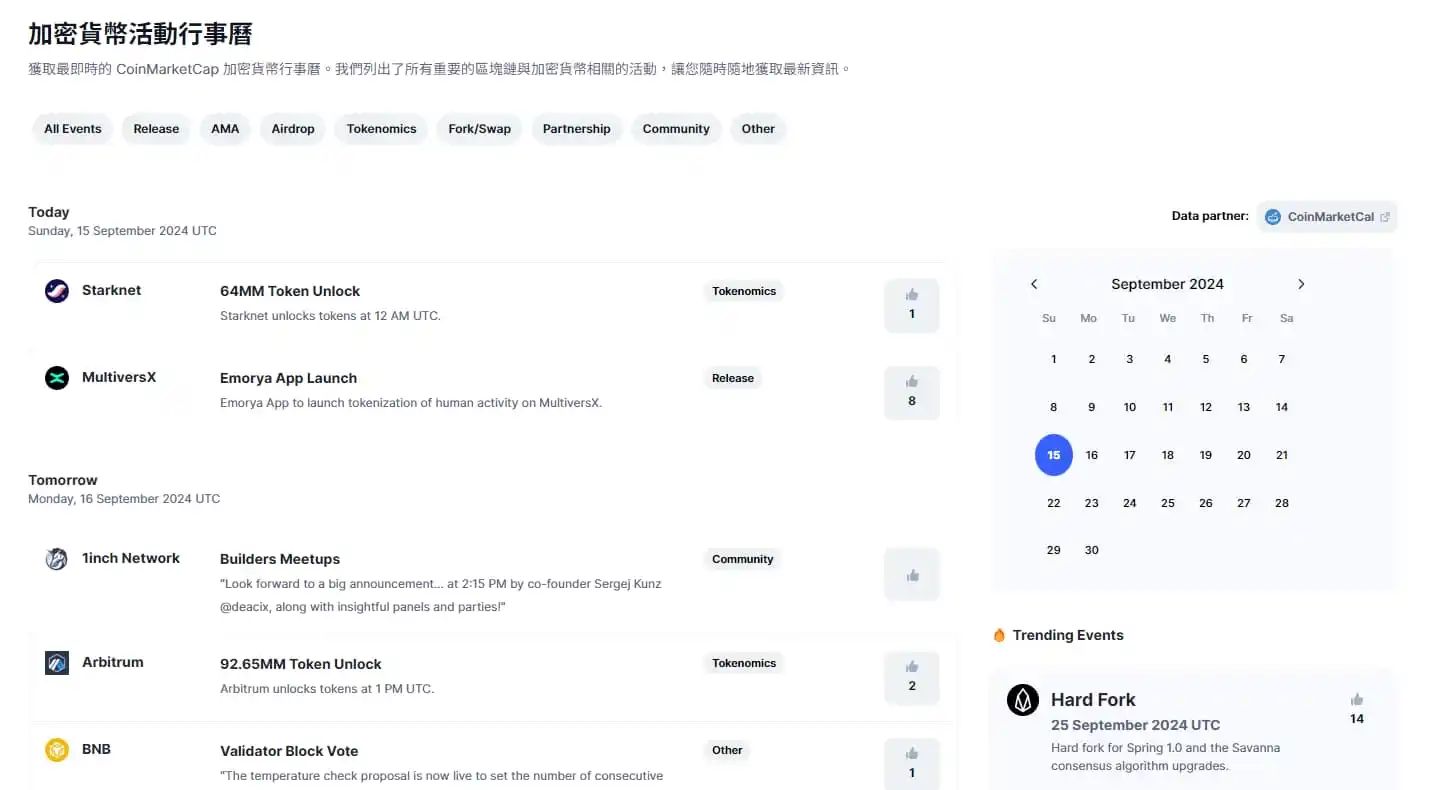Open the 92.65MM Token Unlock event title
The height and width of the screenshot is (790, 1439).
(x=301, y=664)
